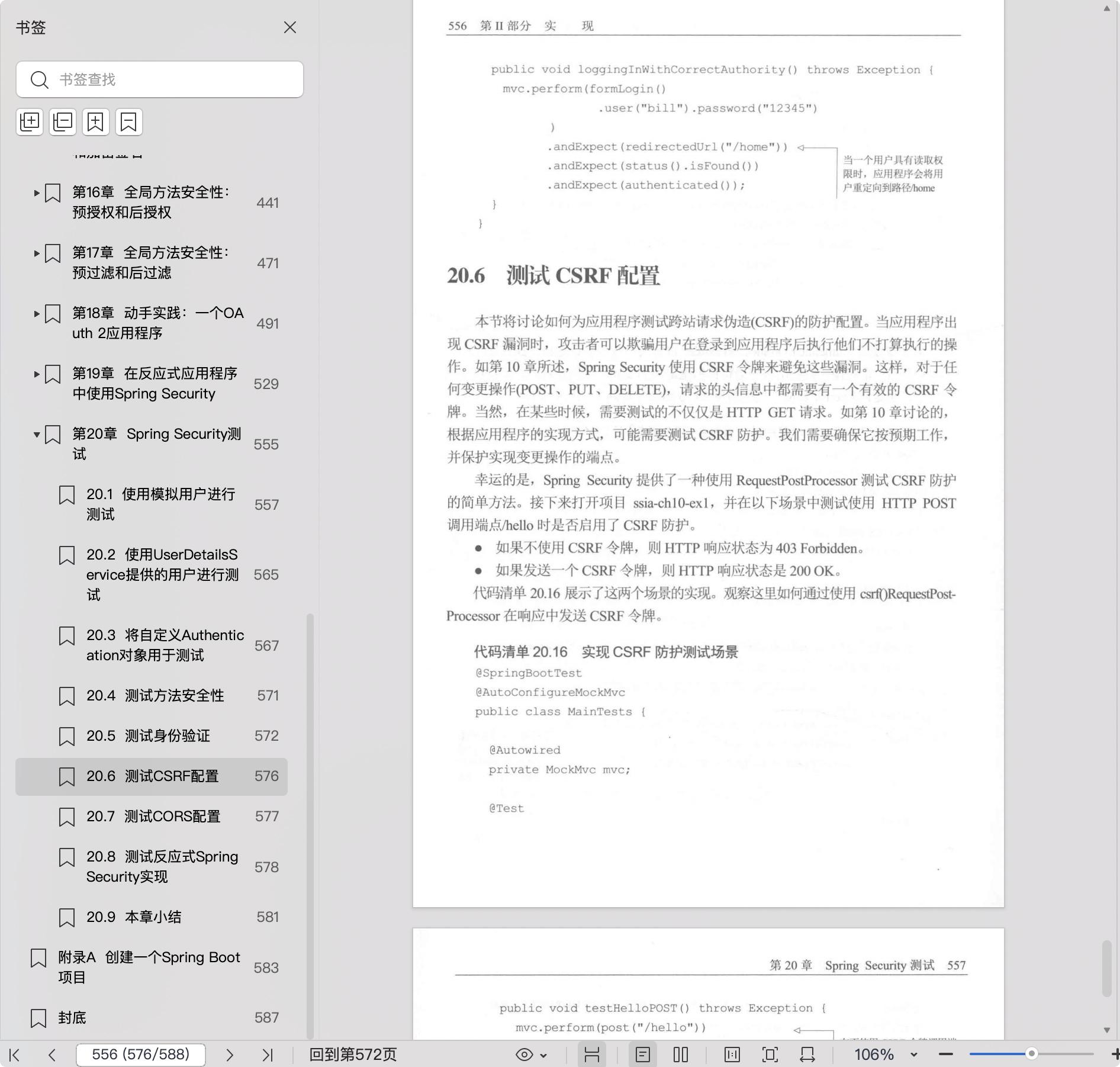The width and height of the screenshot is (1120, 1067).
Task: Open the eye view mode dropdown
Action: [531, 1055]
